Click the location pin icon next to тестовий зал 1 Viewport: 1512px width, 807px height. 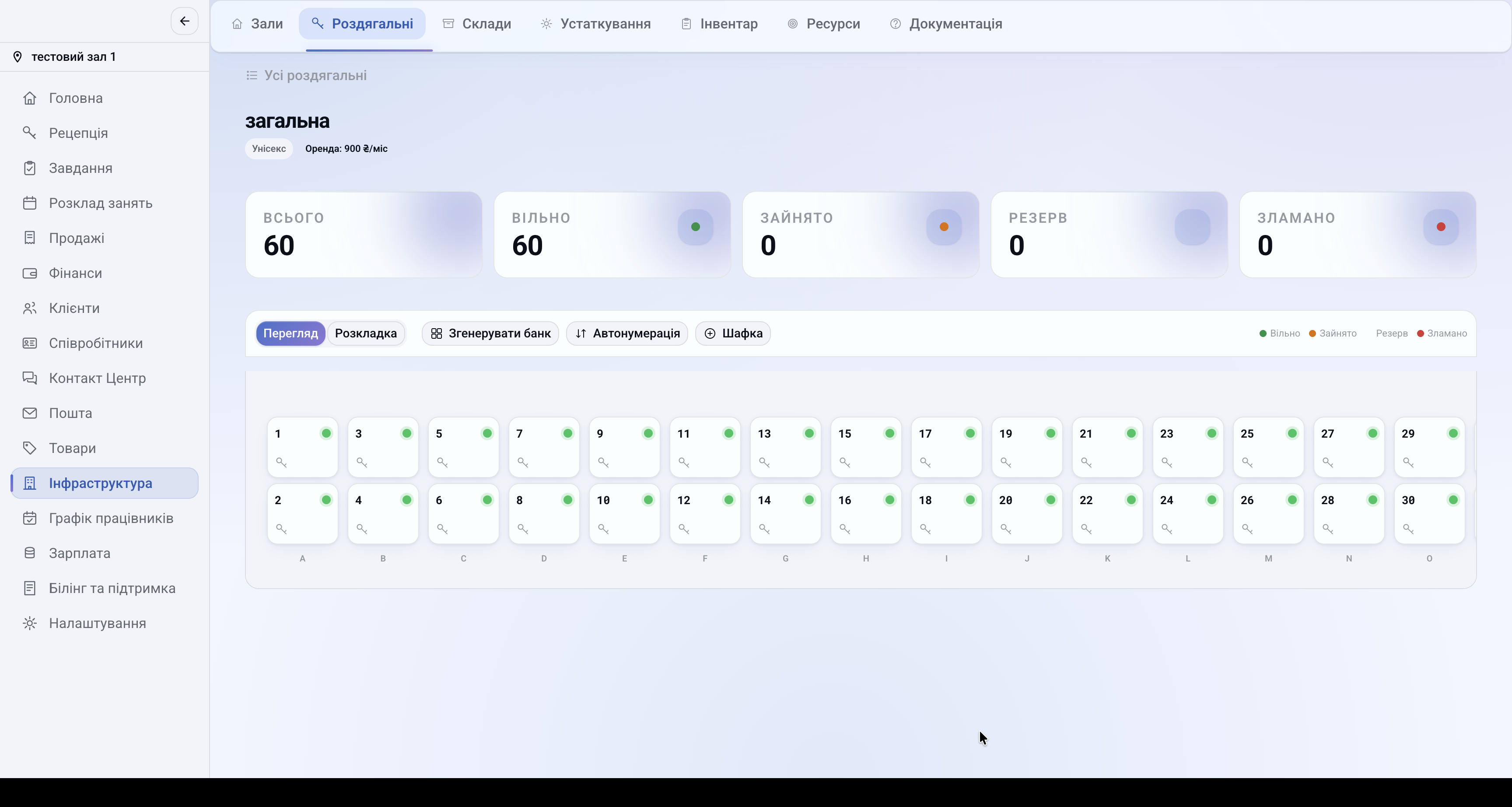17,57
